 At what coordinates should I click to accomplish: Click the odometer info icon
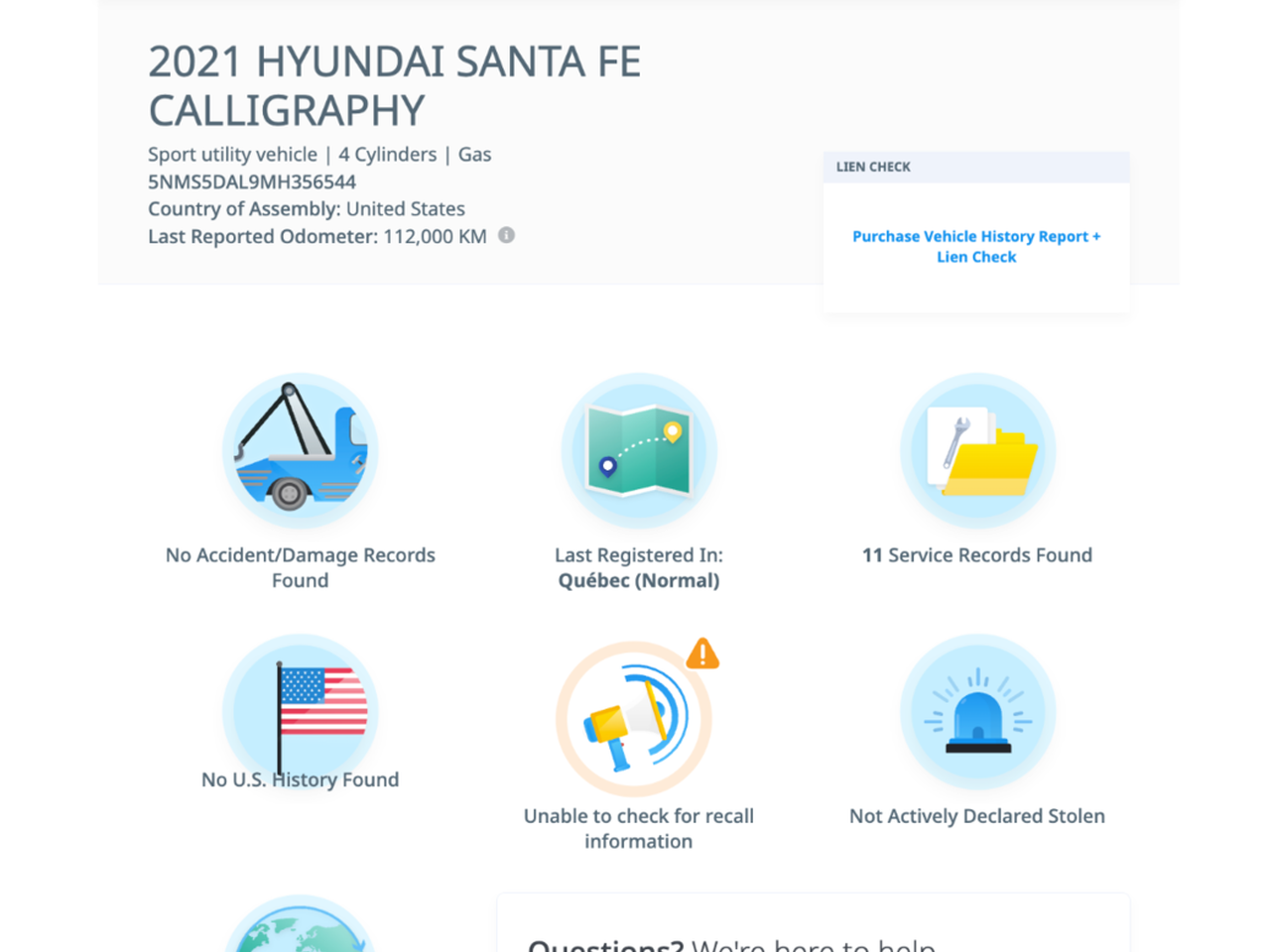pos(506,235)
